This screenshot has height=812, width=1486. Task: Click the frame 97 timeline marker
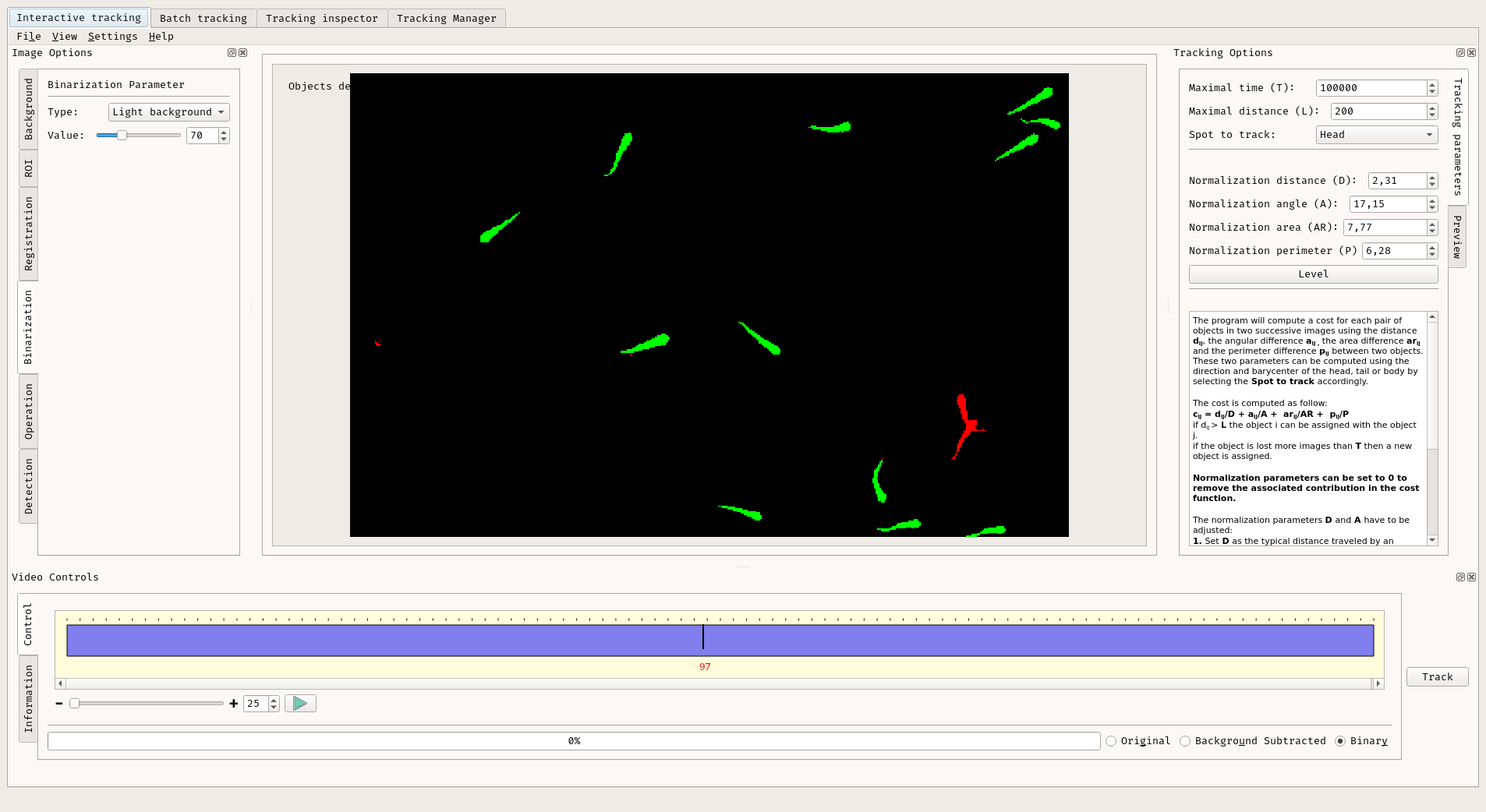(703, 637)
